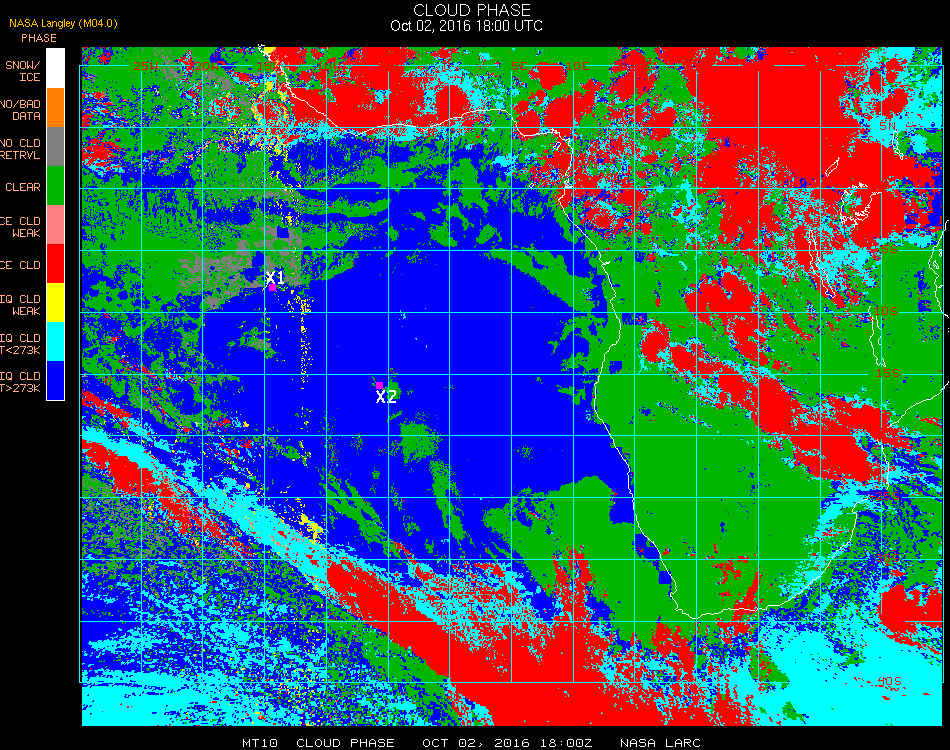Click the green Clear legend swatch
This screenshot has height=750, width=950.
[55, 185]
